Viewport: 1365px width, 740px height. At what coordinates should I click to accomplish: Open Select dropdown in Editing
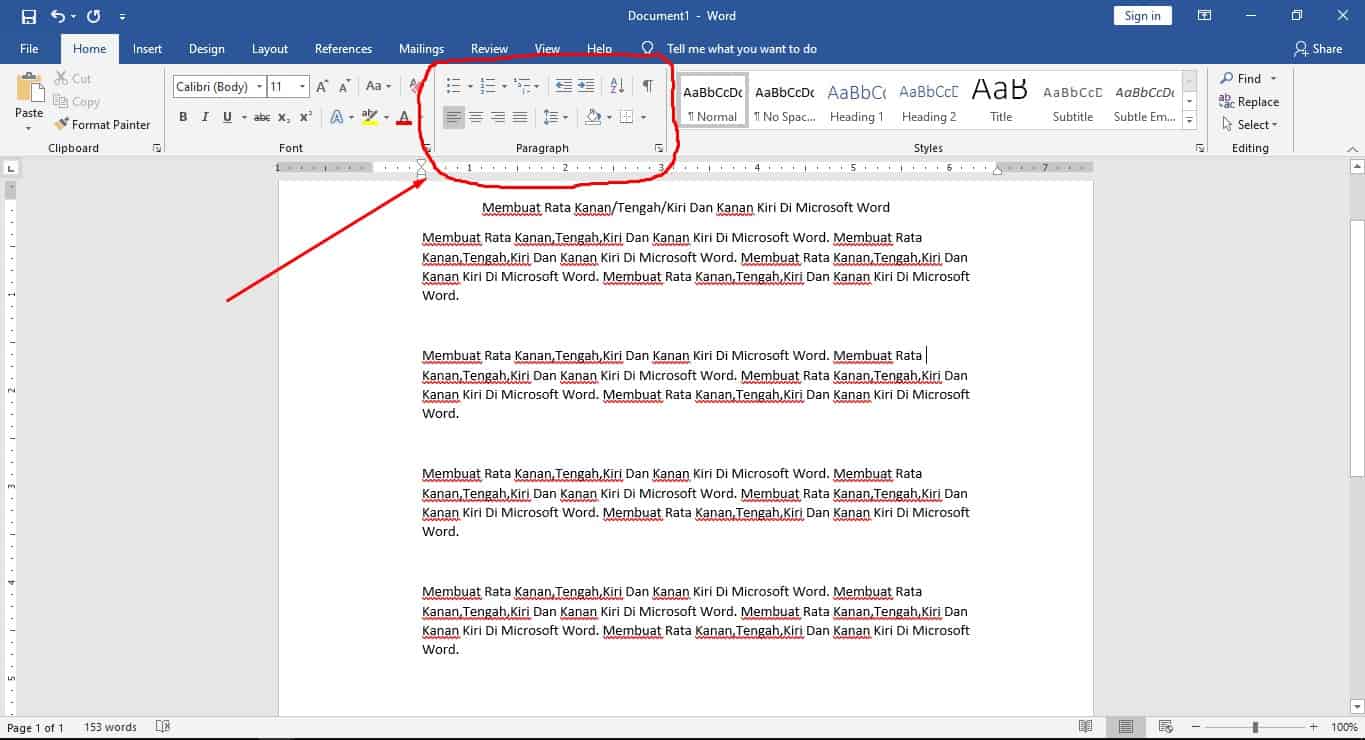[1249, 124]
